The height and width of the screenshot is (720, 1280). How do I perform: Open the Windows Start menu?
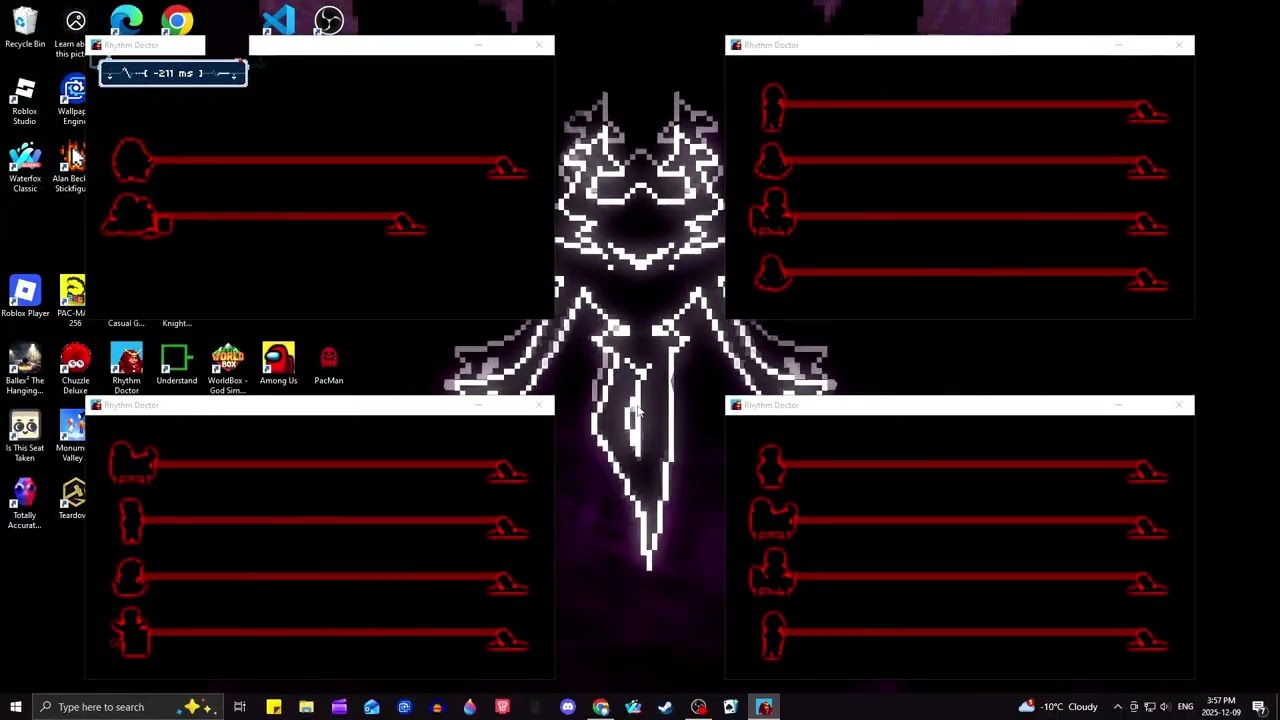click(x=15, y=707)
